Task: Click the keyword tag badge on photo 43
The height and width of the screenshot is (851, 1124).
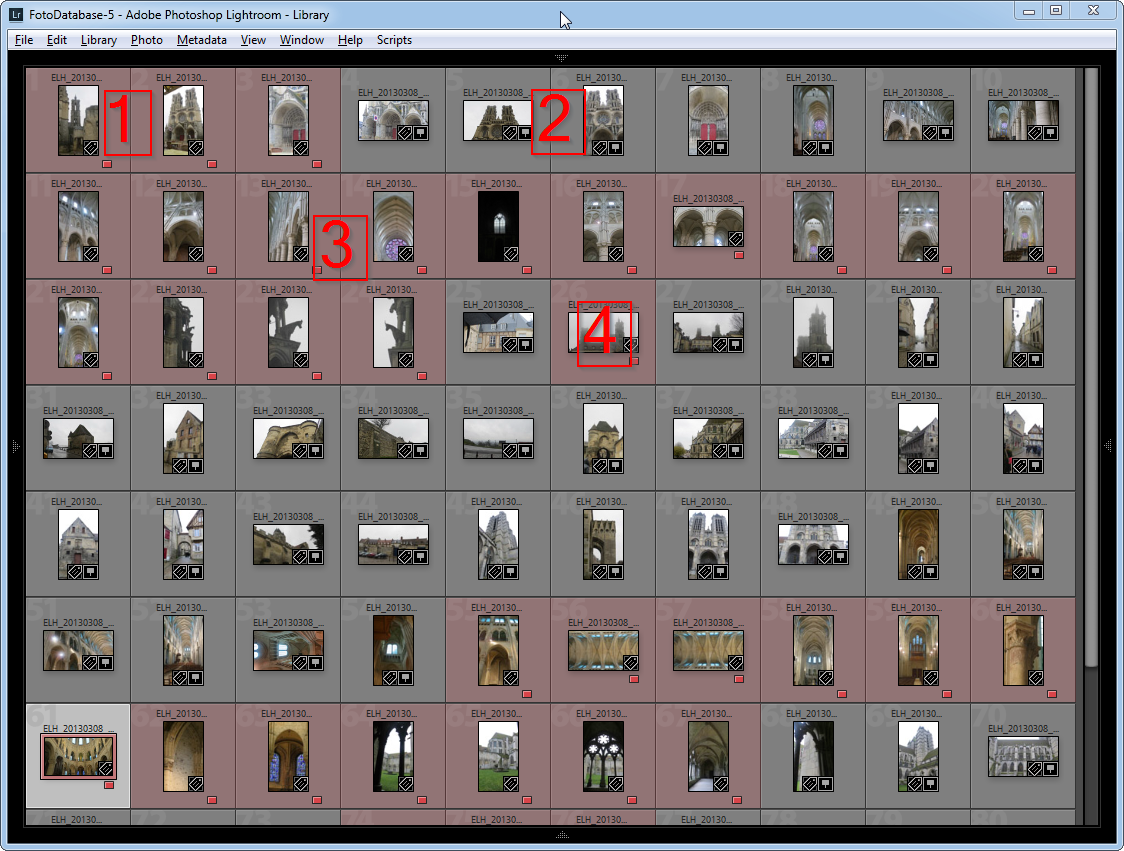Action: click(x=300, y=557)
